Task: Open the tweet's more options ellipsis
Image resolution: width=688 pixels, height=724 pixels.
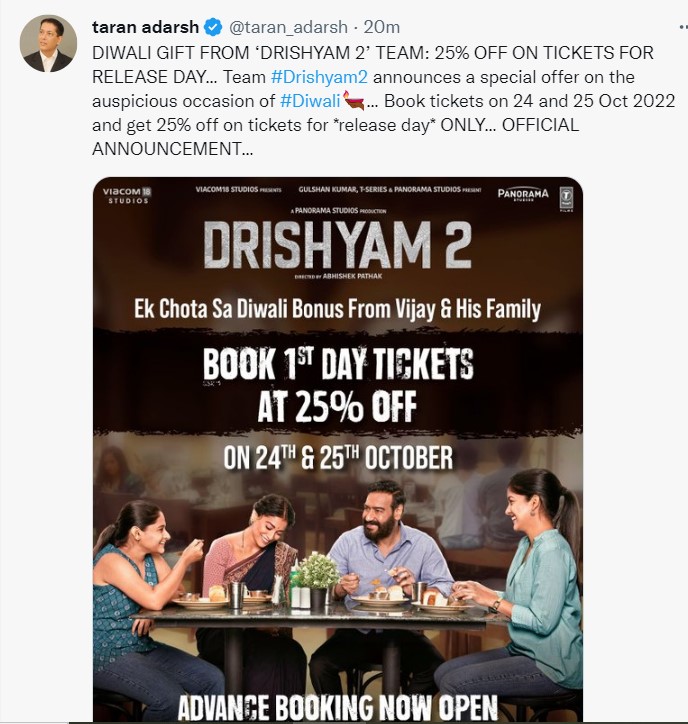Action: [x=683, y=27]
